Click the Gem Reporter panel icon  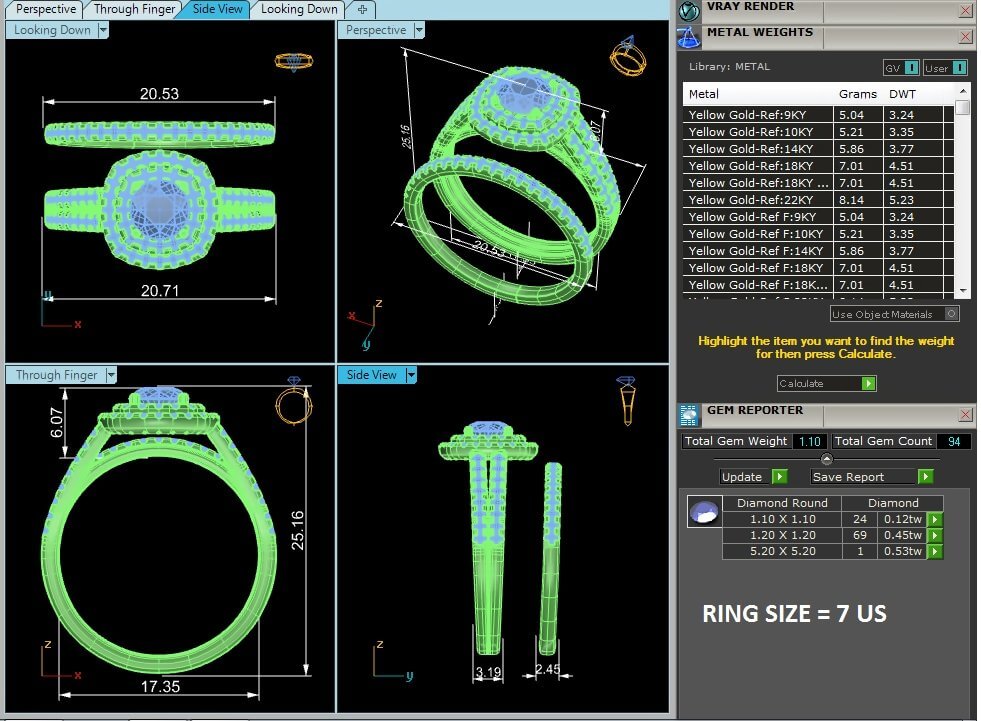(688, 415)
